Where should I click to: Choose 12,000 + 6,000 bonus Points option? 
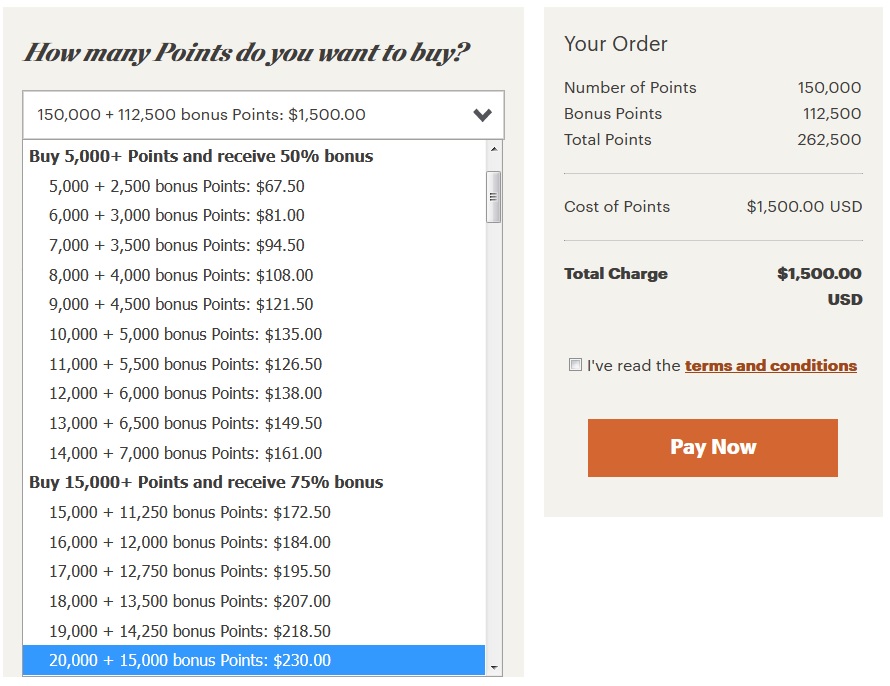pos(185,393)
